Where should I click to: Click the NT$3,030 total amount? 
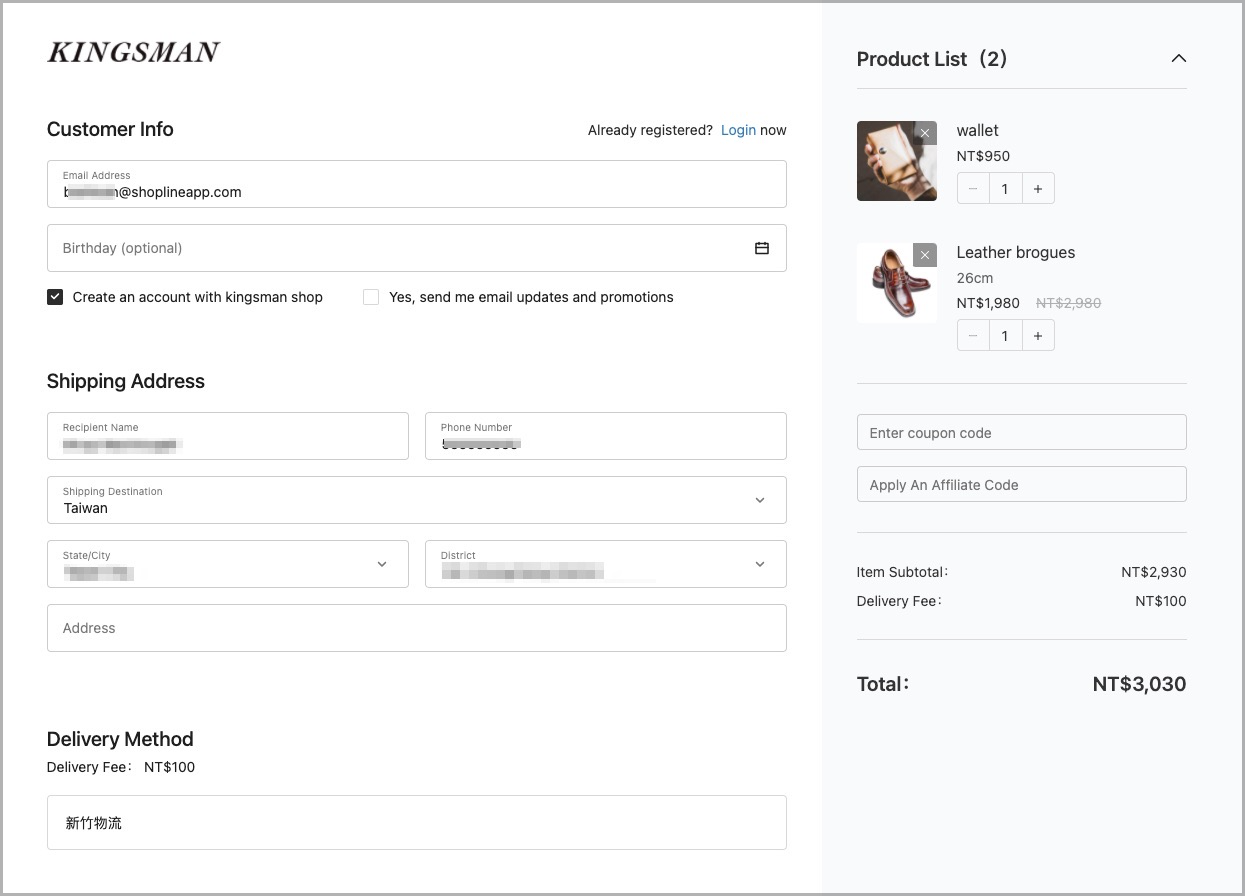point(1139,684)
